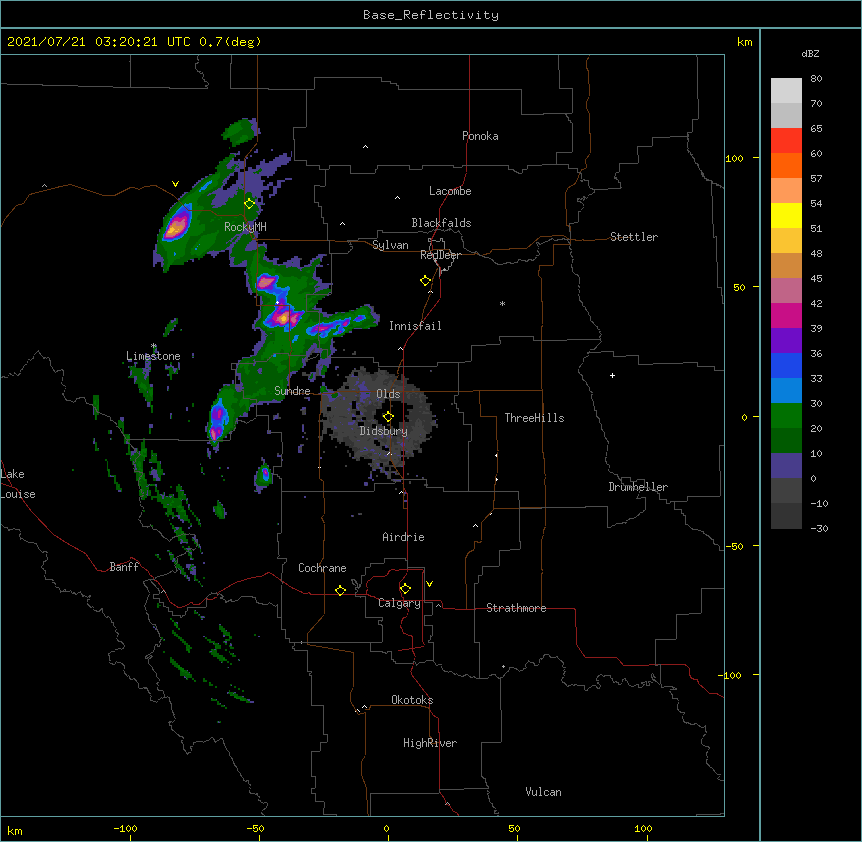The width and height of the screenshot is (862, 842).
Task: Click the Calgary city label
Action: pos(399,603)
